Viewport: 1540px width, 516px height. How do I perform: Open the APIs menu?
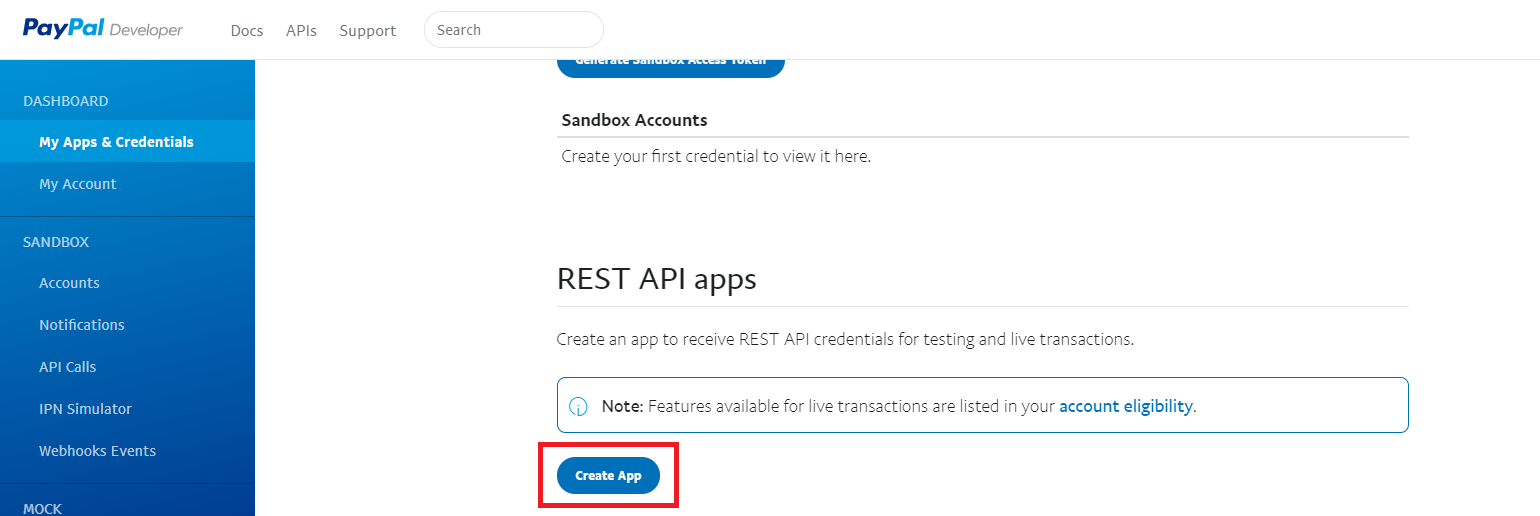301,31
